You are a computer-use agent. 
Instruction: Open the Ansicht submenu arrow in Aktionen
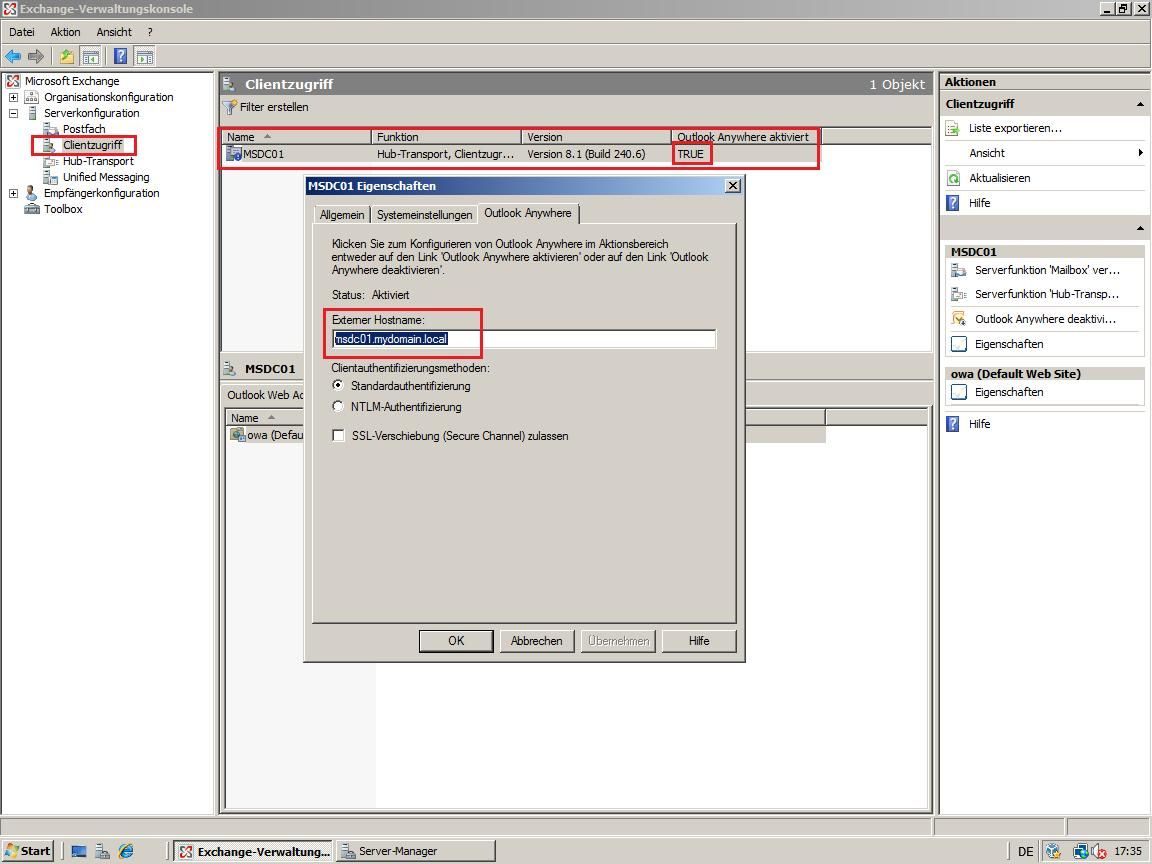click(1140, 153)
